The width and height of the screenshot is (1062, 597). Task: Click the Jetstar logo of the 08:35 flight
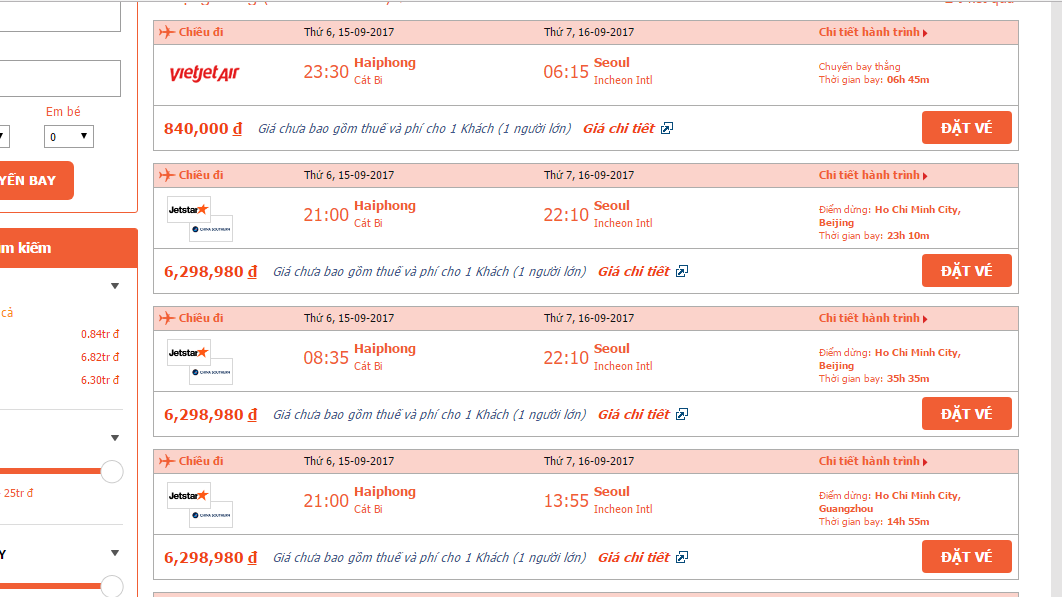(188, 352)
